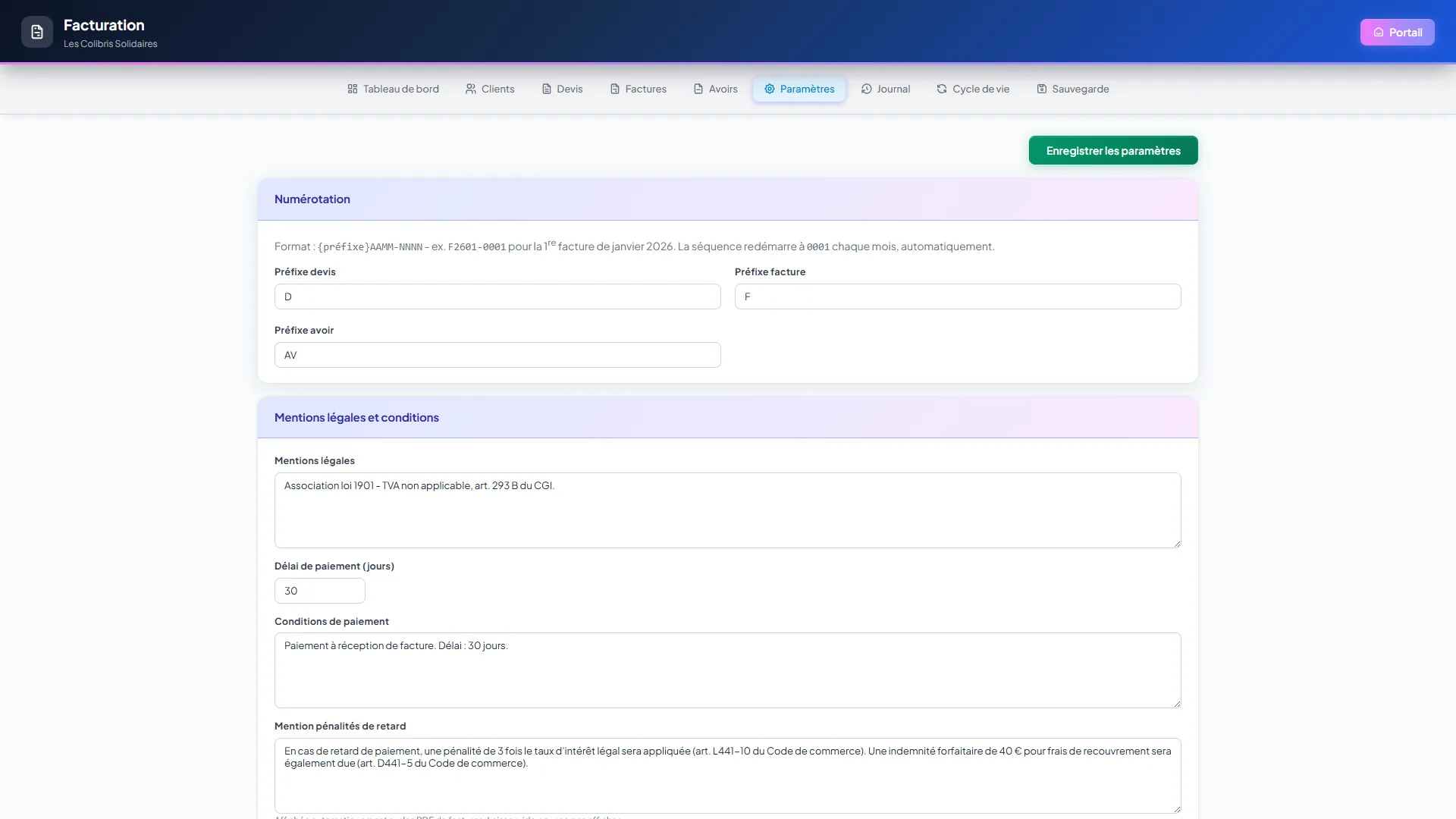Focus the Préfixe facture field
This screenshot has height=819, width=1456.
(958, 297)
